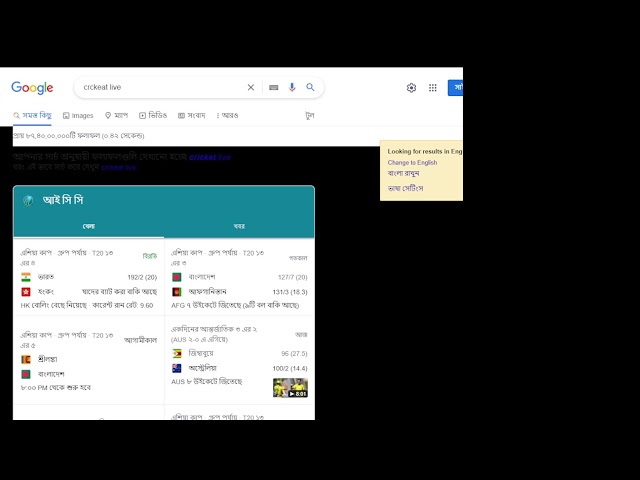The image size is (640, 480).
Task: Click বাংলা রাখুন (keep Bangla) link
Action: pyautogui.click(x=403, y=173)
